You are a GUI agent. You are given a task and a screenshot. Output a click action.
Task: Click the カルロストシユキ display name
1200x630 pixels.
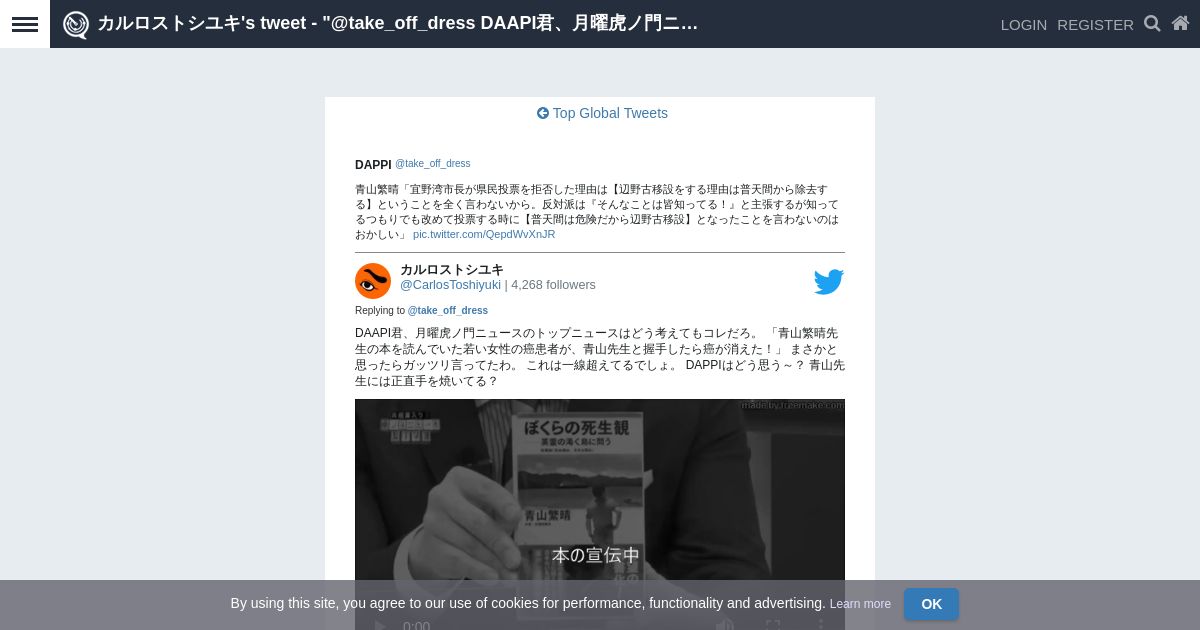coord(452,269)
